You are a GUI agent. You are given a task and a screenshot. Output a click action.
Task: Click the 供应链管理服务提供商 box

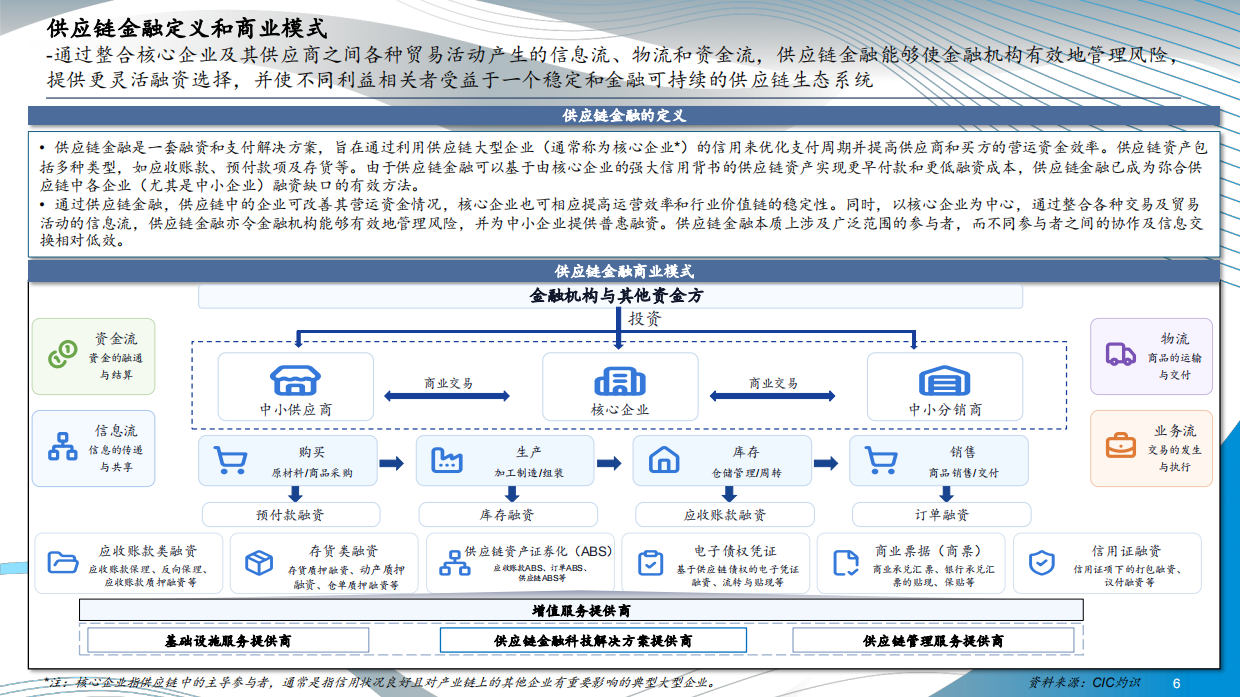coord(933,640)
